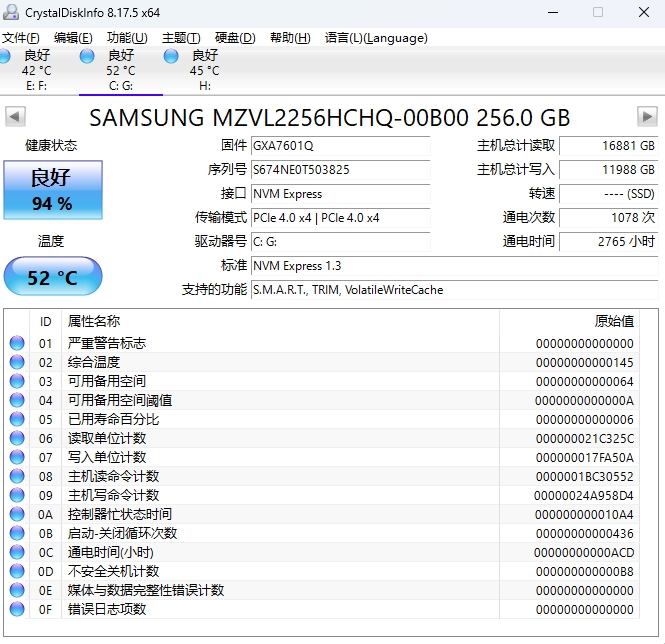Click the status orb for attribute 0C

[17, 552]
